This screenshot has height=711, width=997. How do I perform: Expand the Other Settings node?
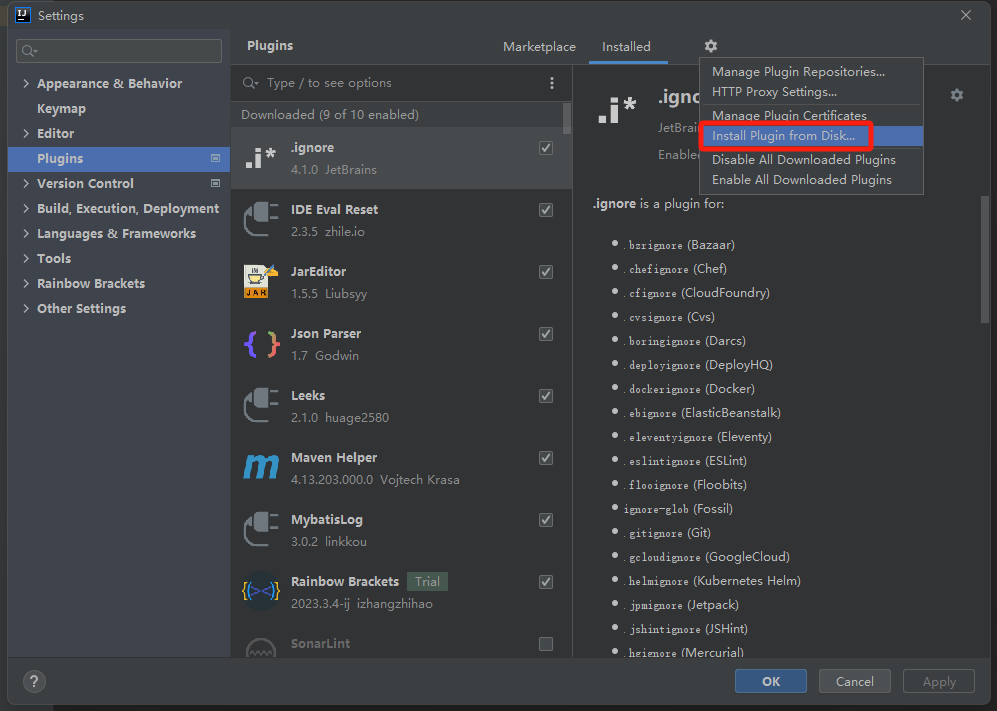pos(26,308)
